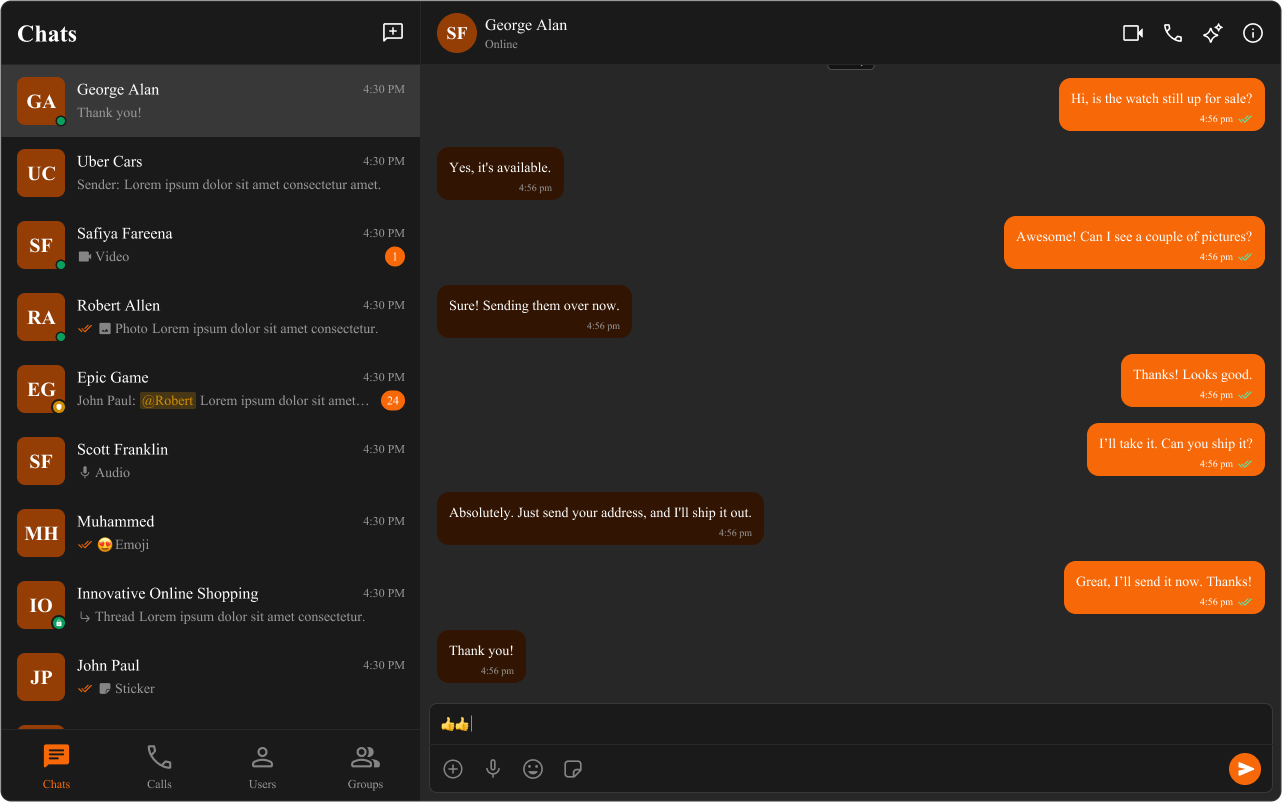Open the emoji picker
Viewport: 1282px width, 802px height.
(x=533, y=769)
